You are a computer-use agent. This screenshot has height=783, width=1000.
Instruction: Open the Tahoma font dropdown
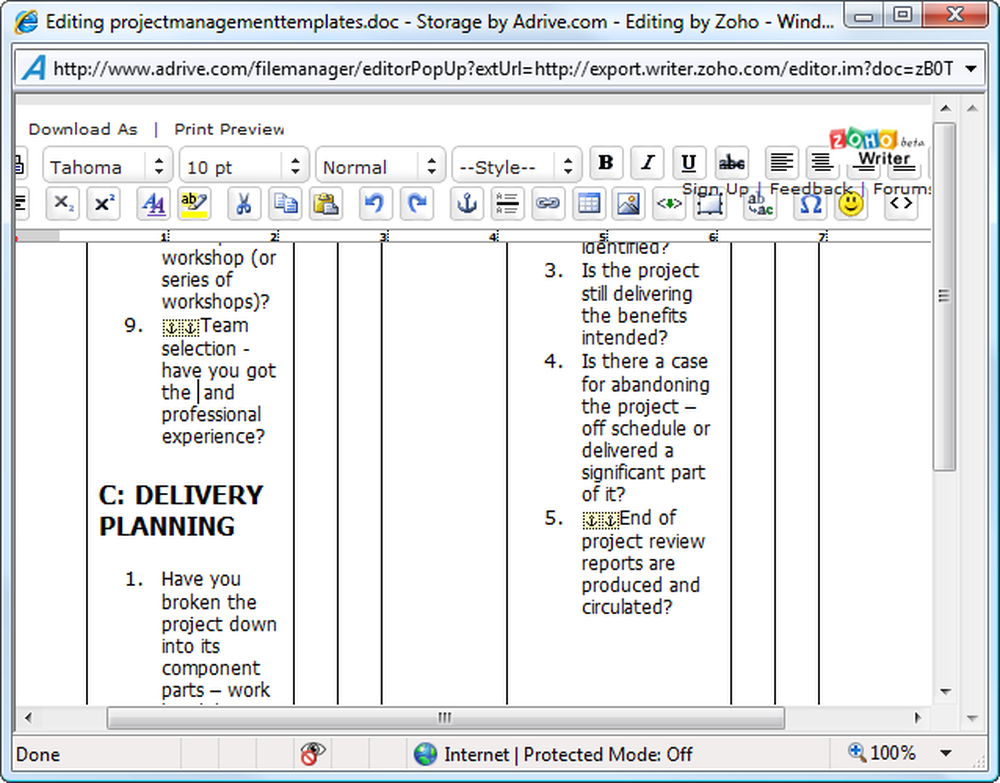108,166
